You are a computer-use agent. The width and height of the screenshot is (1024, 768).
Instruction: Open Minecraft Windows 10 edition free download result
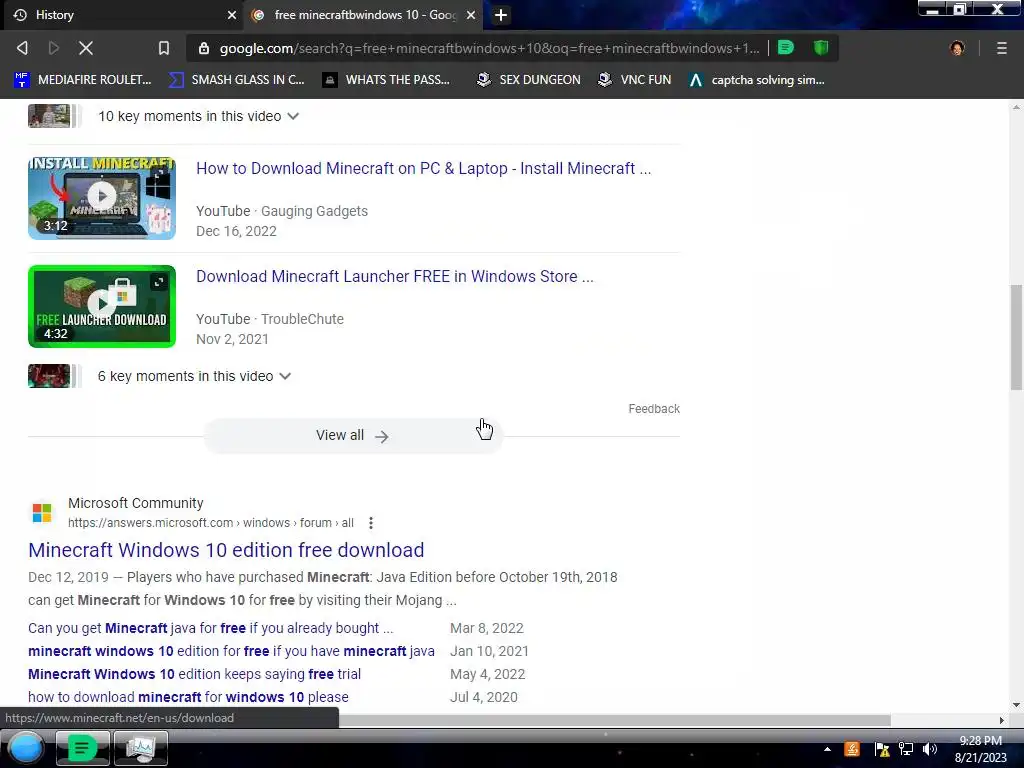click(226, 550)
